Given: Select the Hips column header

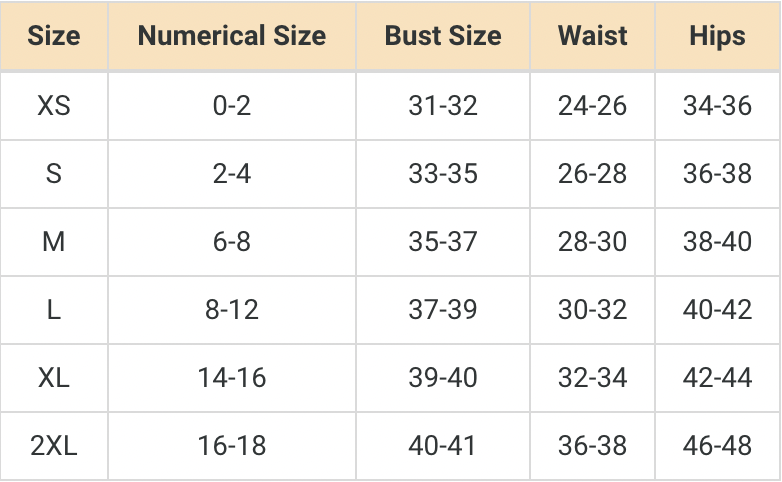Looking at the screenshot, I should [717, 37].
